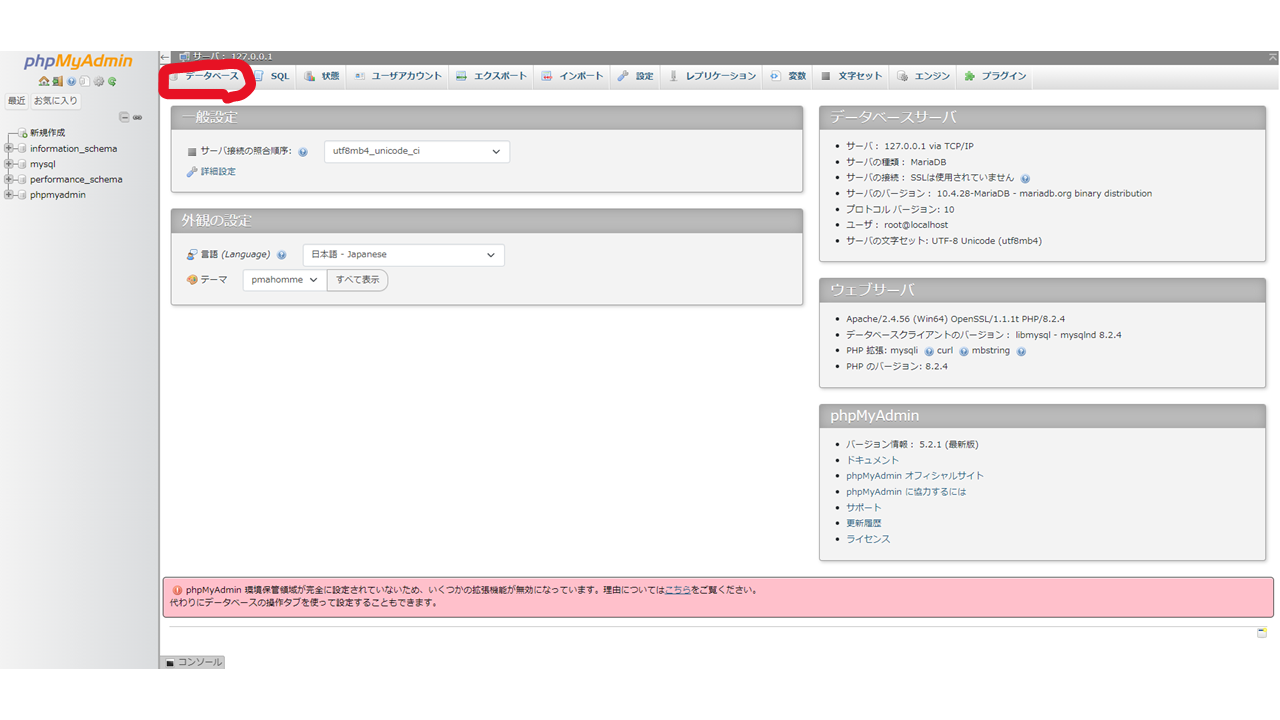Image resolution: width=1280 pixels, height=720 pixels.
Task: Open the ユーザアカウント tab
Action: [x=398, y=76]
